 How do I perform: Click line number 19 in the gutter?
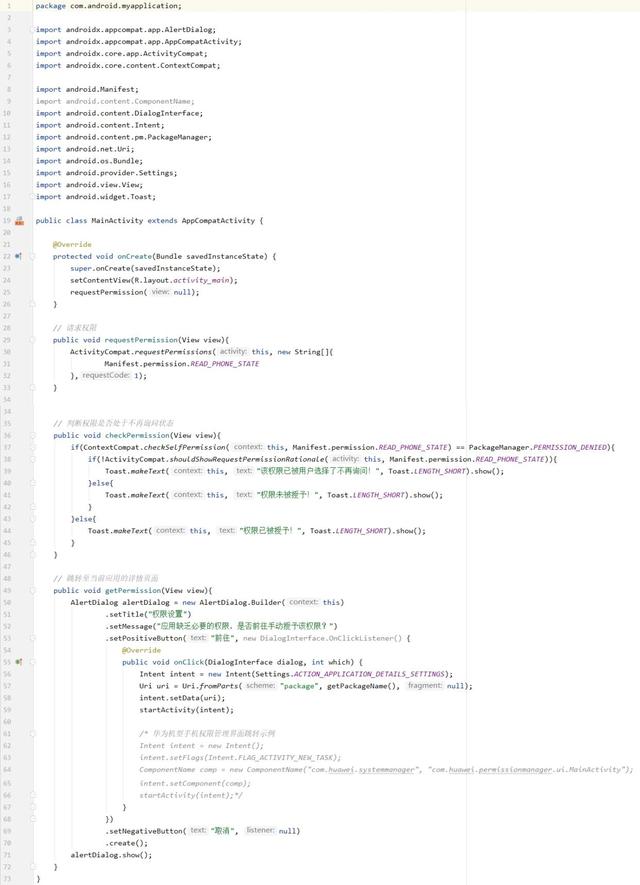(7, 221)
